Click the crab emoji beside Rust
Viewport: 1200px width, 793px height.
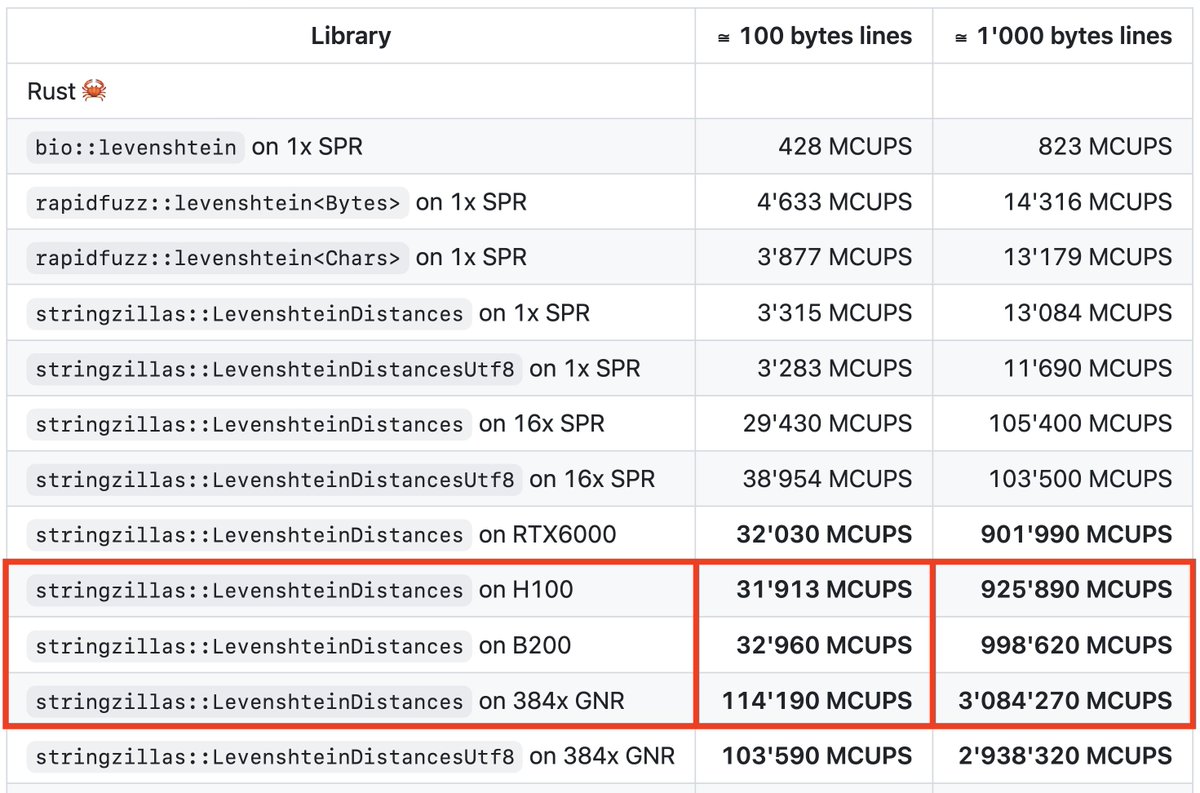pyautogui.click(x=94, y=91)
